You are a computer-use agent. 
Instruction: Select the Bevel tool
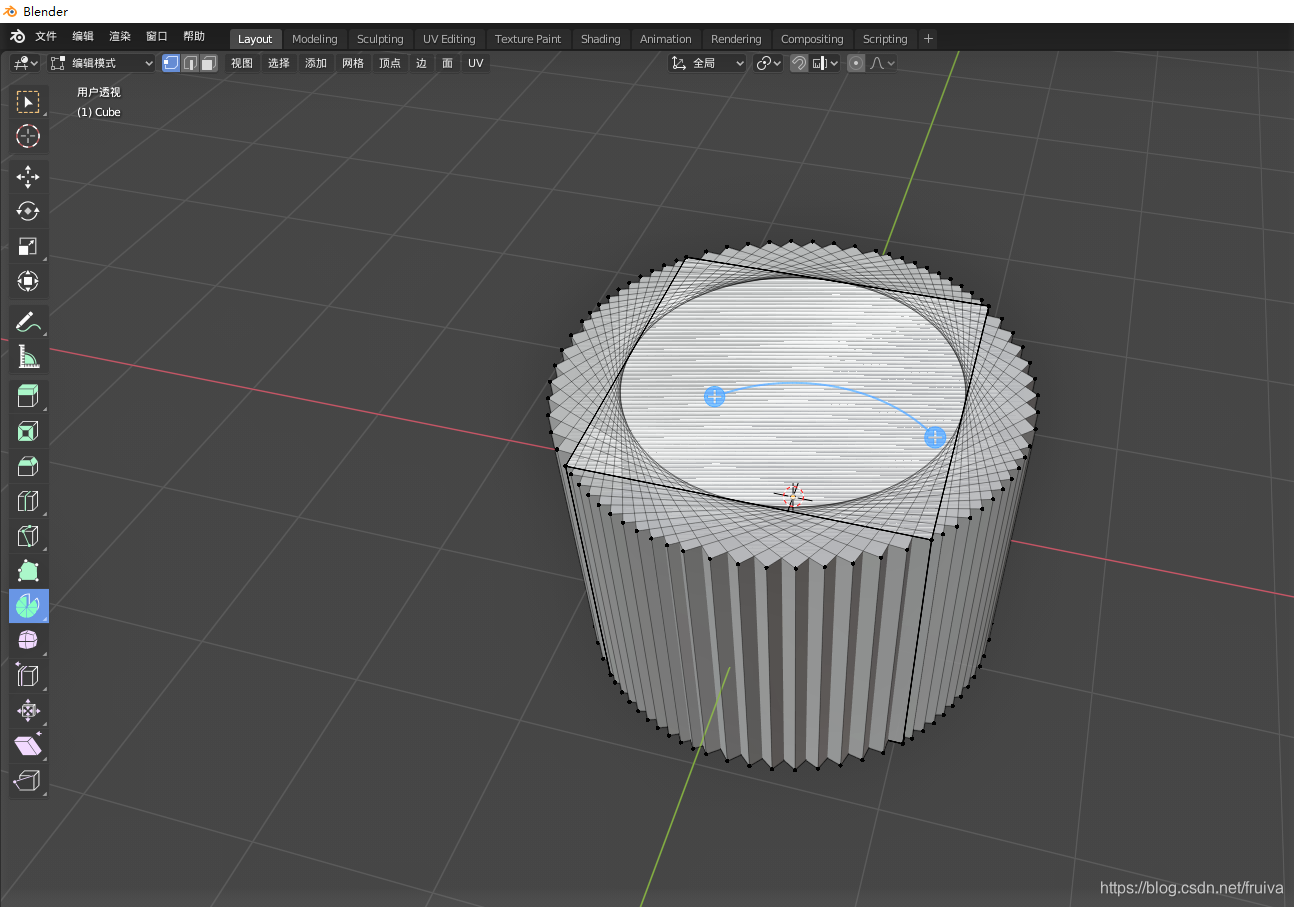28,467
